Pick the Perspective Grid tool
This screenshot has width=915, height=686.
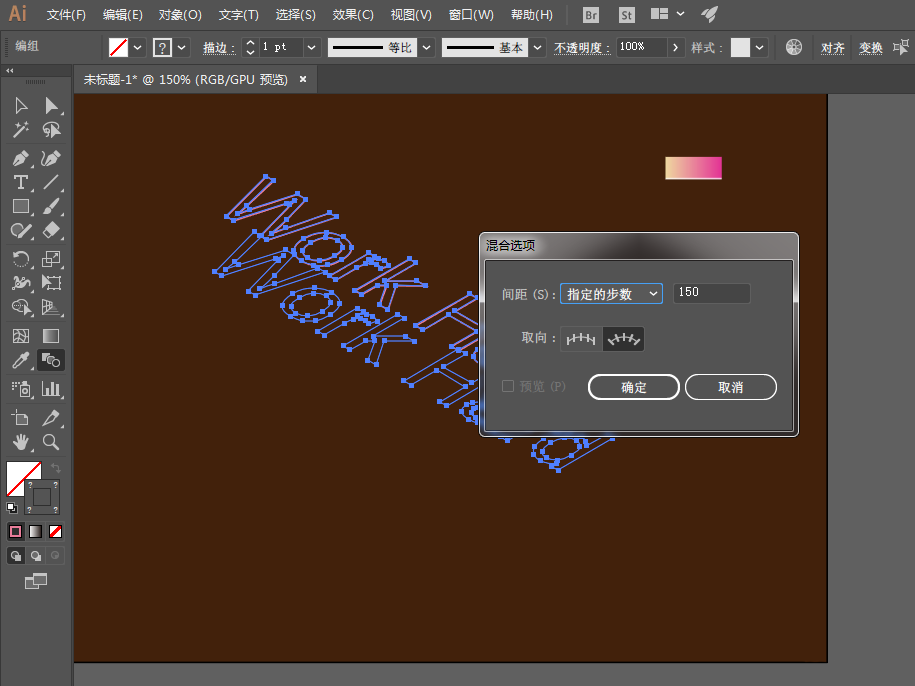pos(51,307)
